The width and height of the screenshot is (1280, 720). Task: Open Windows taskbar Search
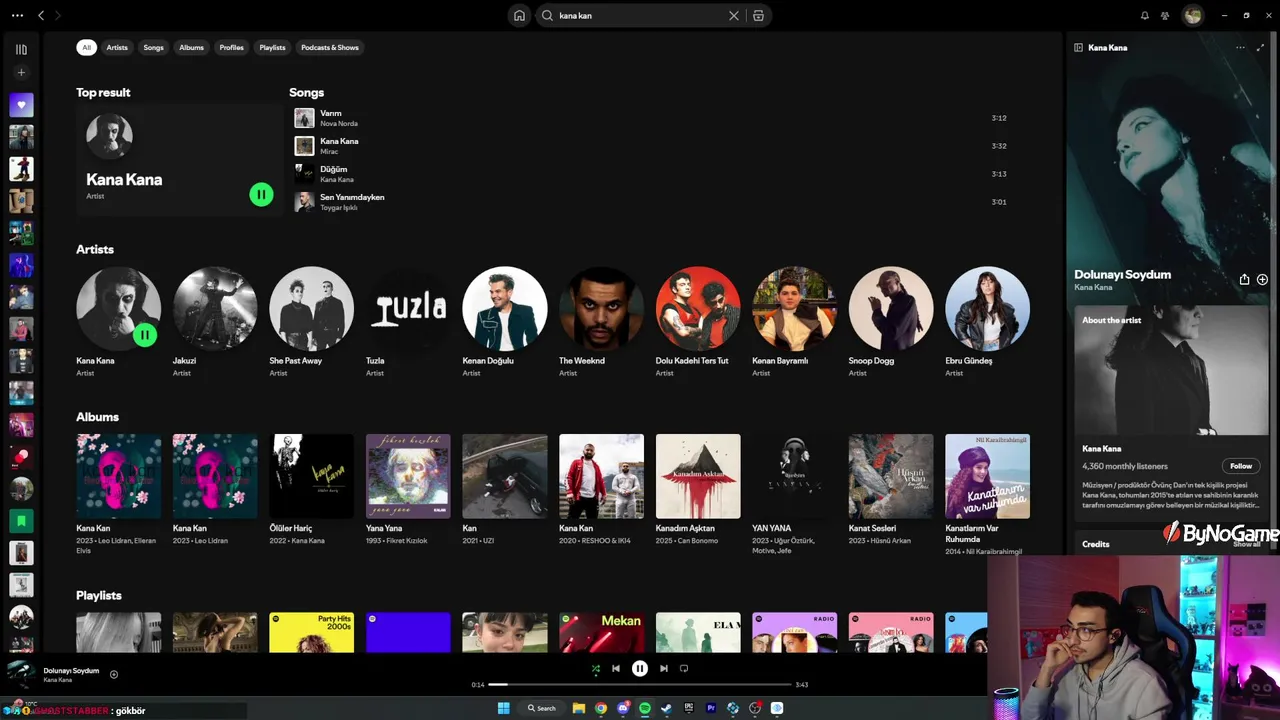pos(542,708)
